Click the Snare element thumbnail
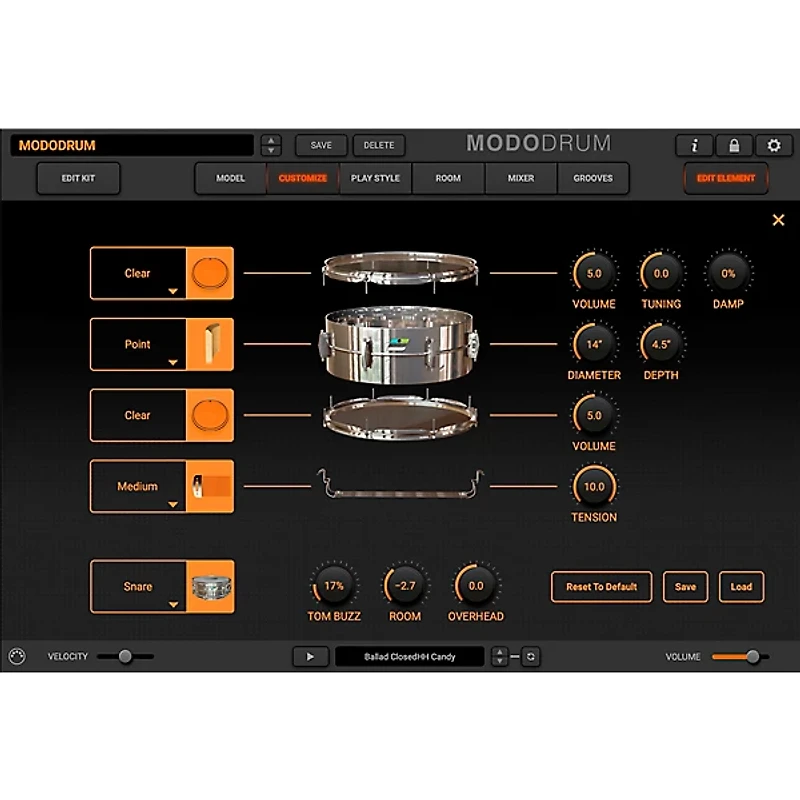Screen dimensions: 800x800 click(210, 587)
